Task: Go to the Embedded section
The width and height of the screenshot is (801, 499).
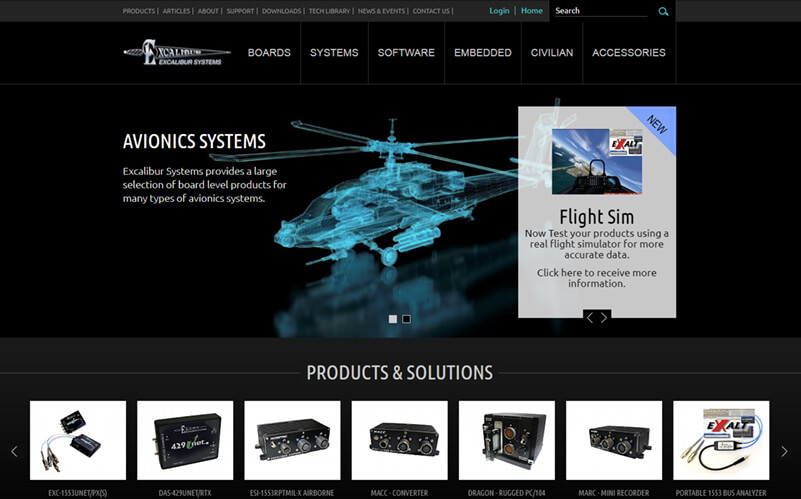Action: tap(482, 53)
